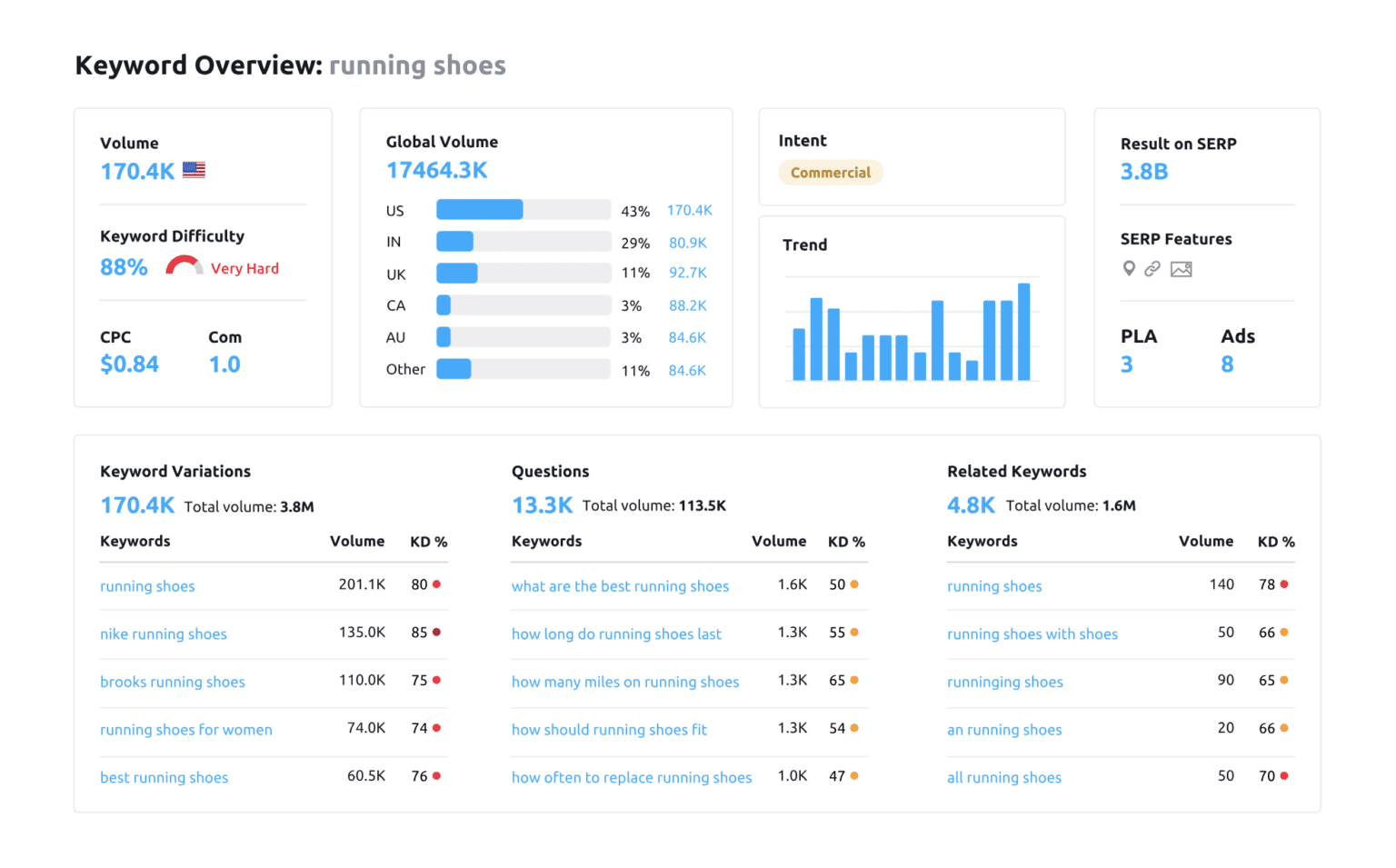Open how often to replace running shoes
The width and height of the screenshot is (1396, 868).
point(632,777)
